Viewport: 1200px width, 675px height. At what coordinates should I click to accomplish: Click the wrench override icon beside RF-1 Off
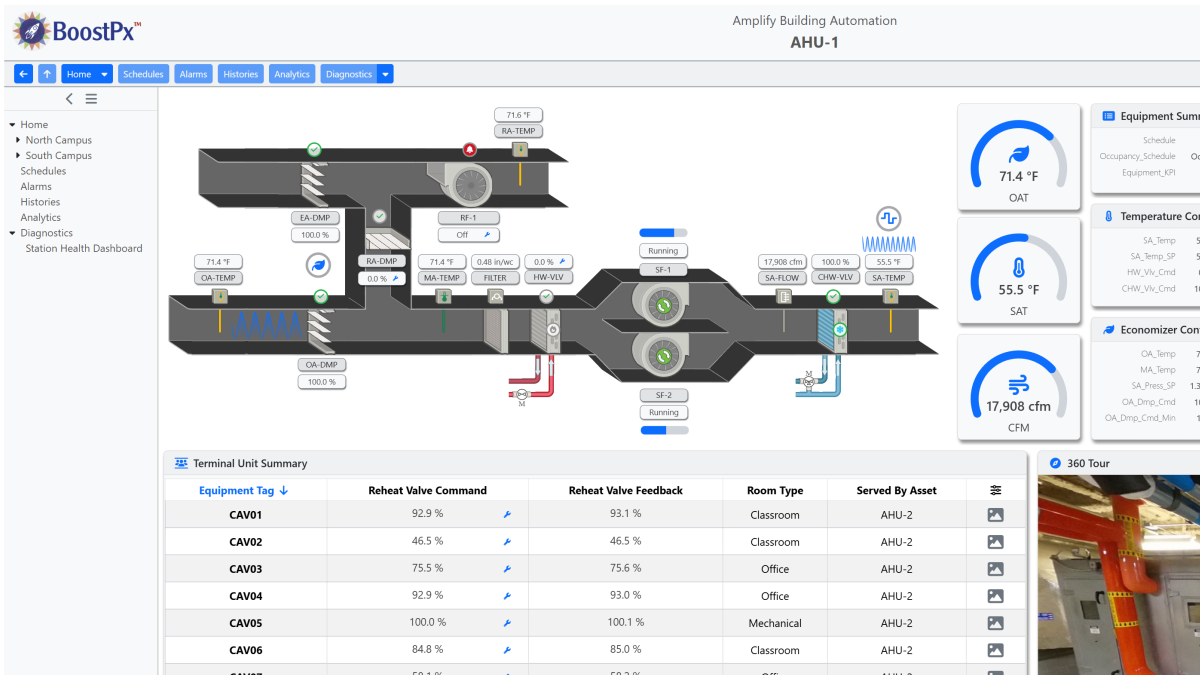(487, 235)
